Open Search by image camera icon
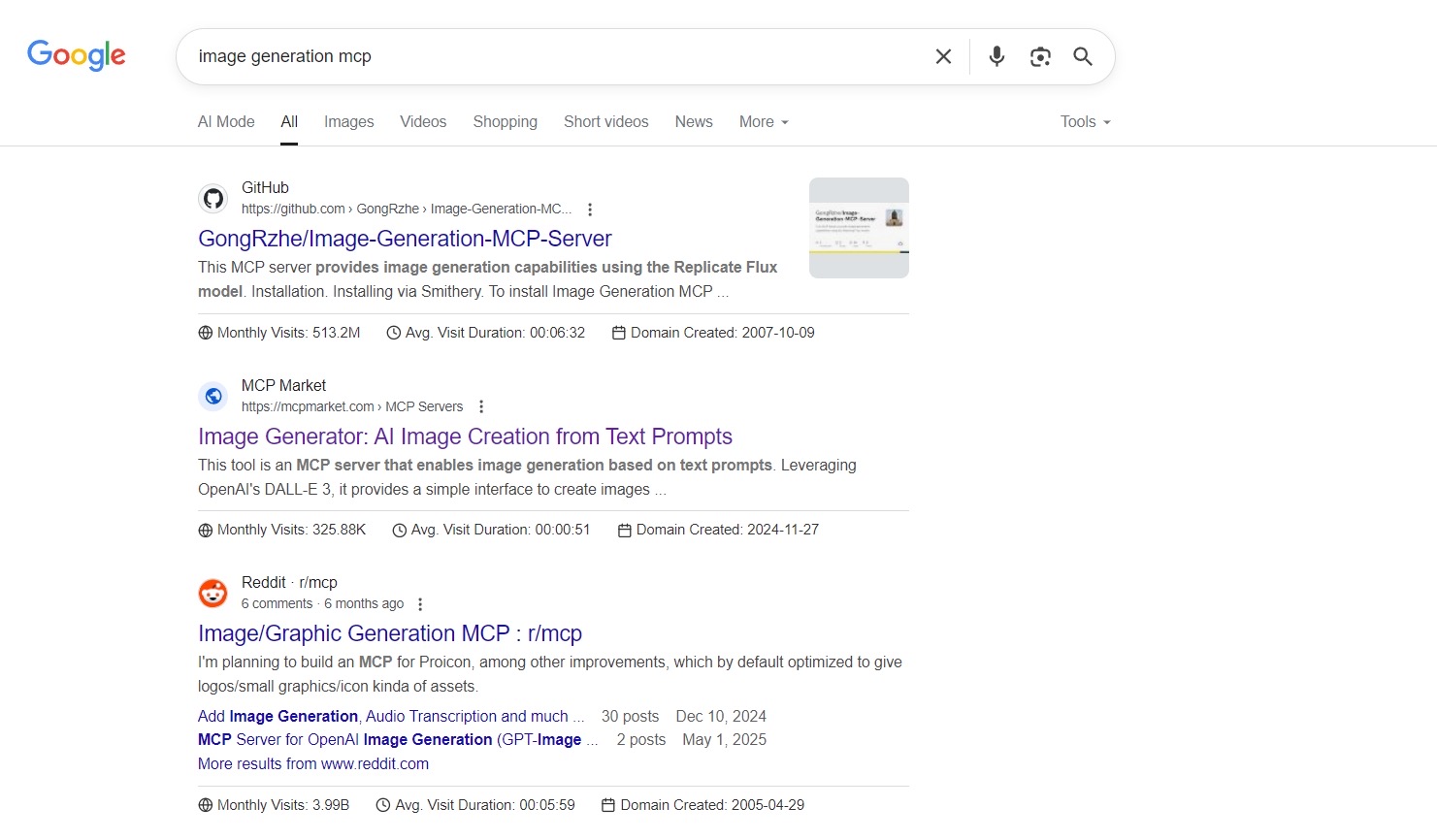 click(x=1040, y=56)
